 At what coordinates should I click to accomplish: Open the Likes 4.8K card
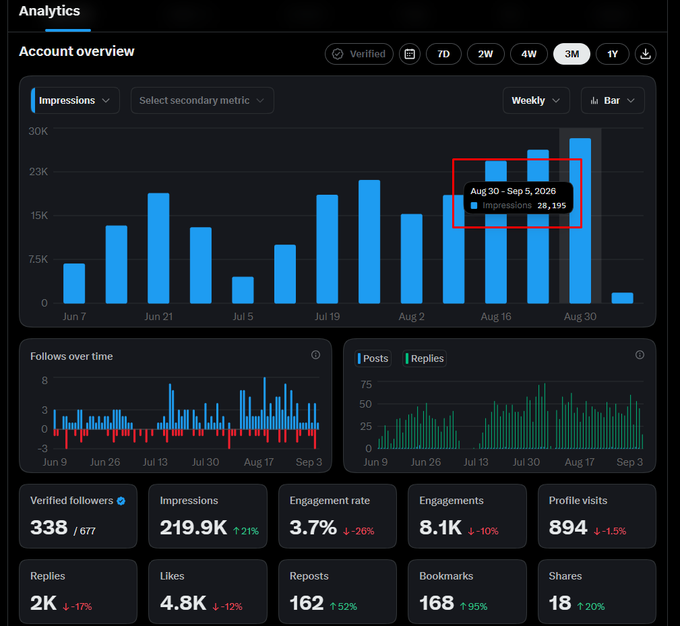click(x=208, y=591)
